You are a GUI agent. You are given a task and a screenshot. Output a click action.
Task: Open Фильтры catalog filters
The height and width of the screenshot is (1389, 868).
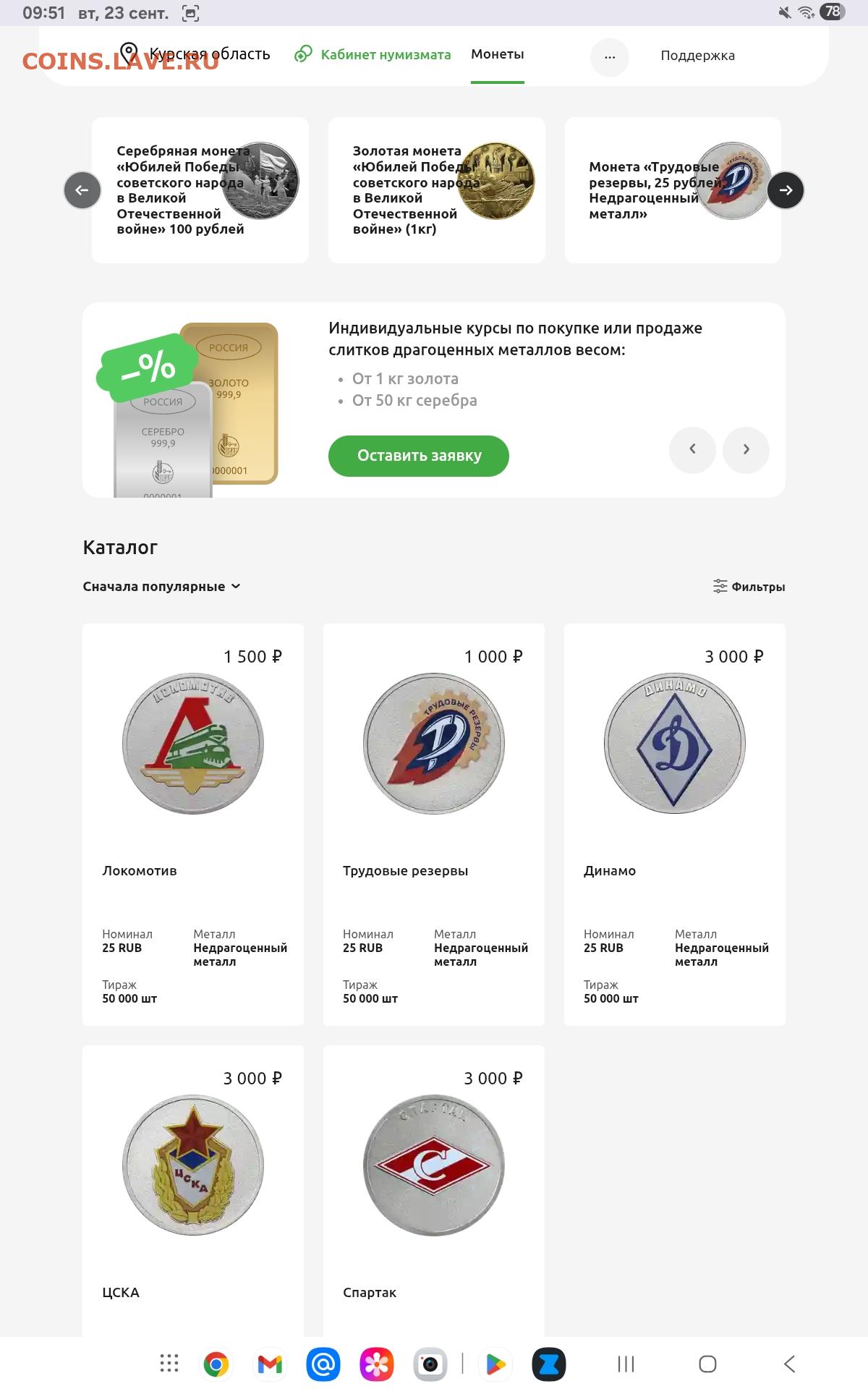point(749,587)
